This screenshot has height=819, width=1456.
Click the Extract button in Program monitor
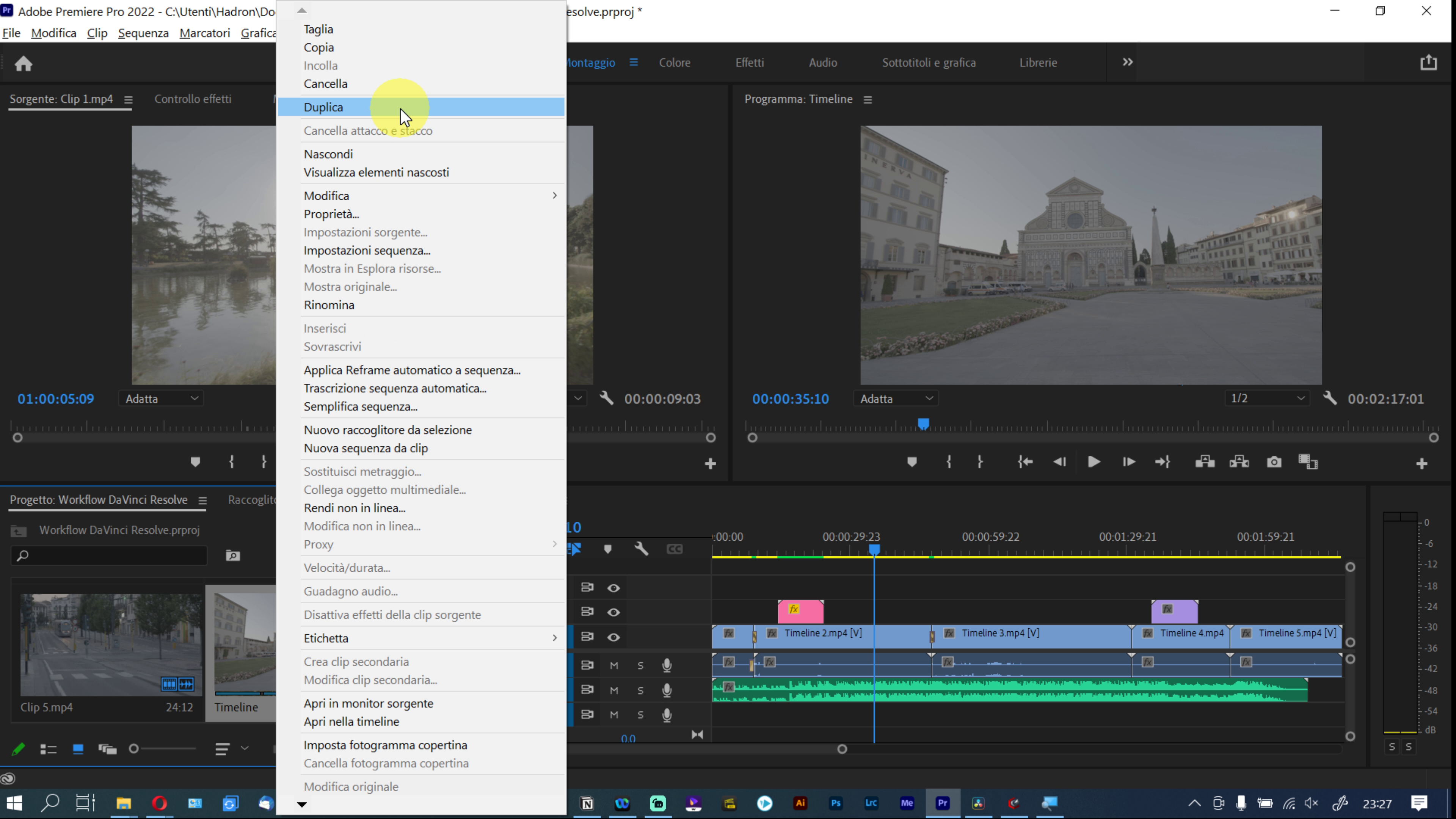(1239, 462)
